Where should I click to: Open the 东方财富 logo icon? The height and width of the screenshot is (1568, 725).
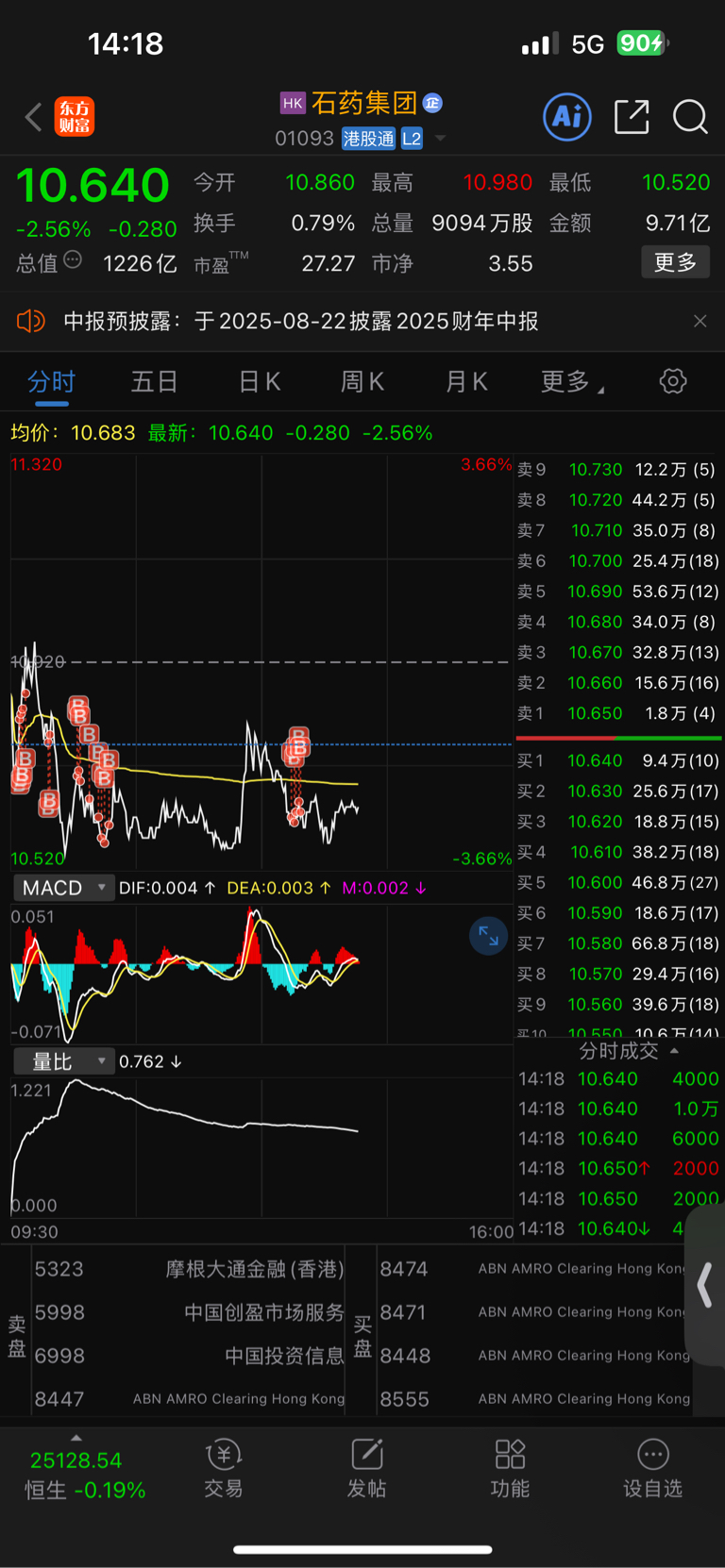(75, 117)
